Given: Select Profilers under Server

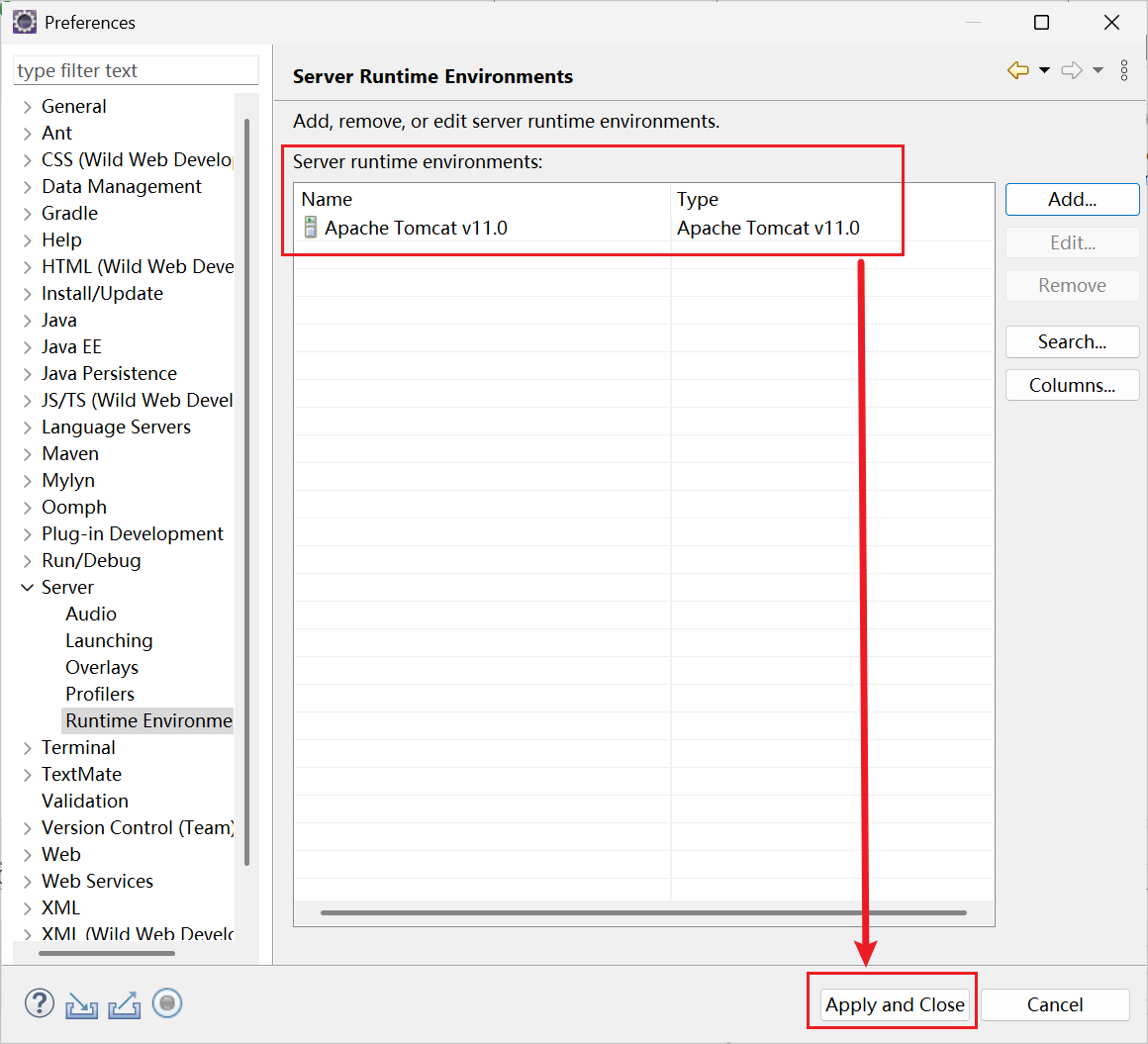Looking at the screenshot, I should (x=100, y=694).
